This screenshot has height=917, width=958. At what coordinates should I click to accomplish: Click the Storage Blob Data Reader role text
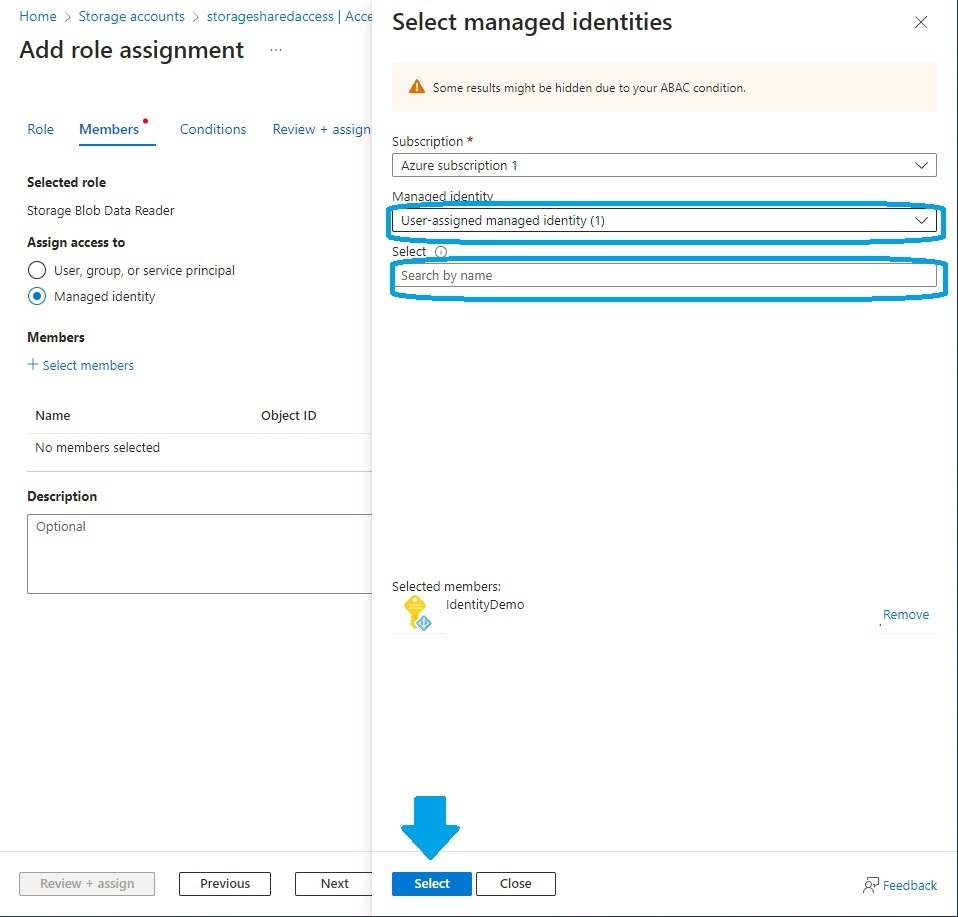101,211
